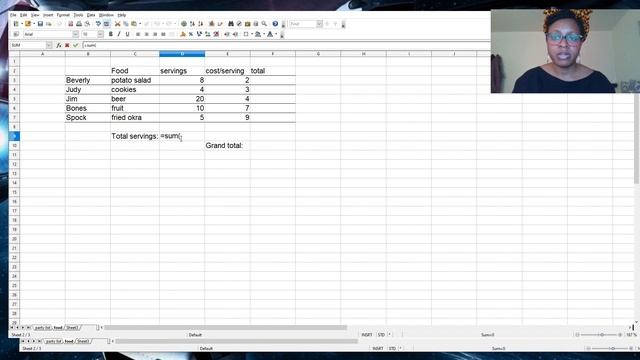Open the Window menu

[106, 15]
